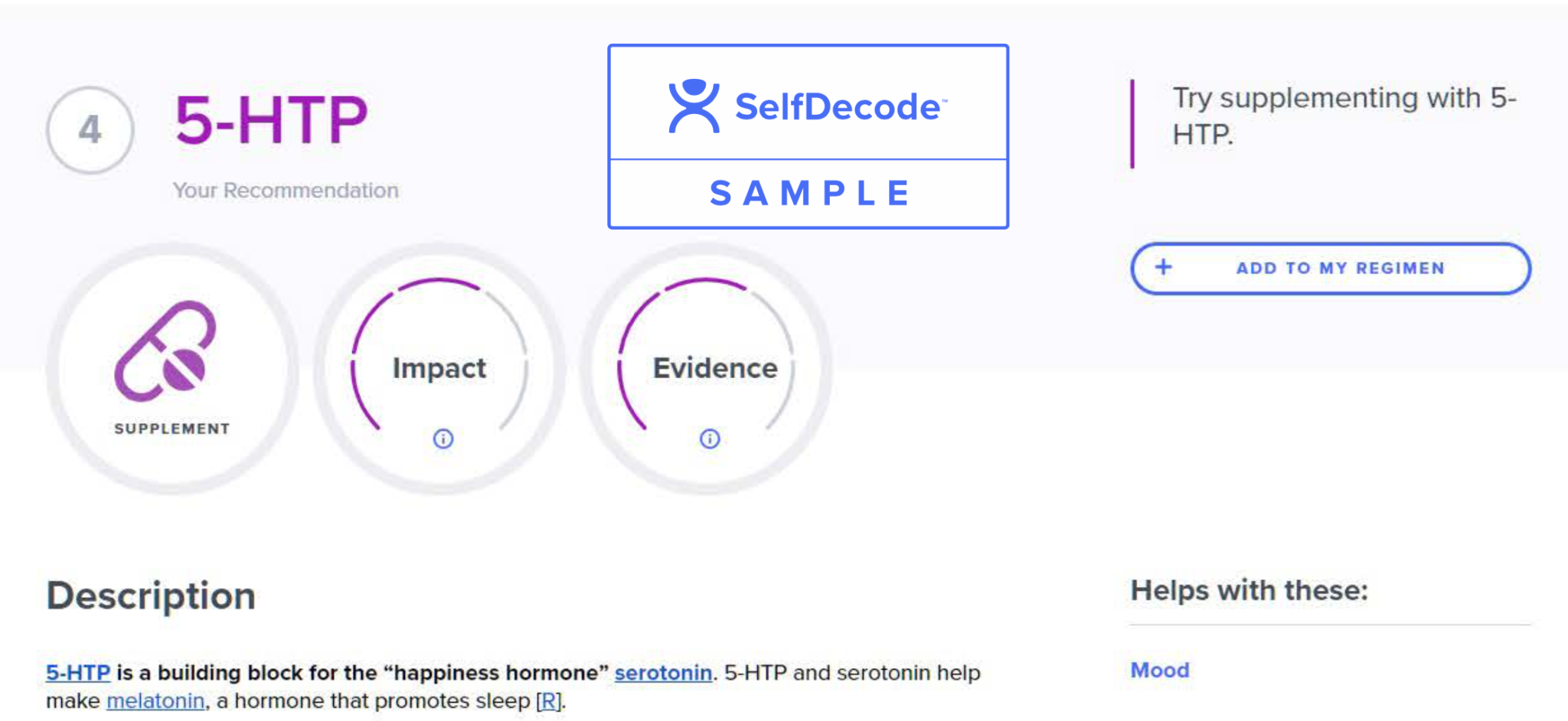Image resolution: width=1568 pixels, height=721 pixels.
Task: Open the Mood link under Helps with these
Action: pos(1158,670)
